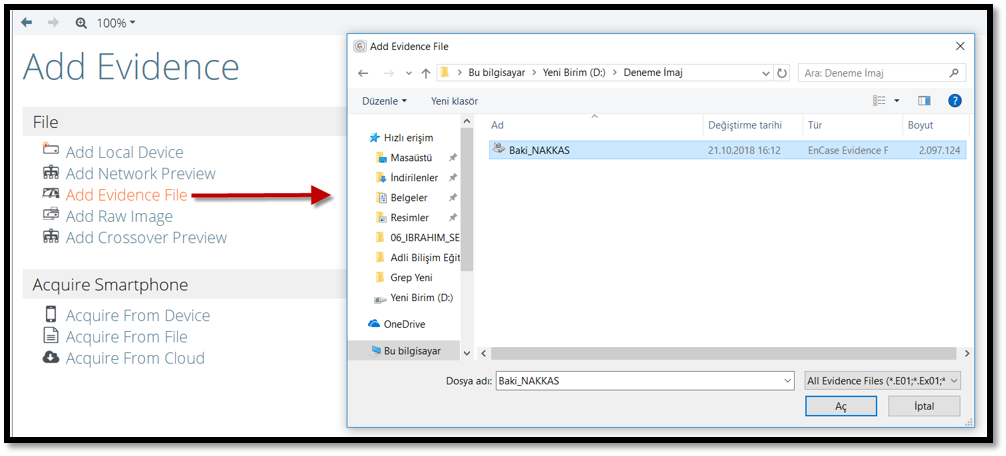This screenshot has height=456, width=1006.
Task: Open the 100% zoom level dropdown
Action: point(116,22)
